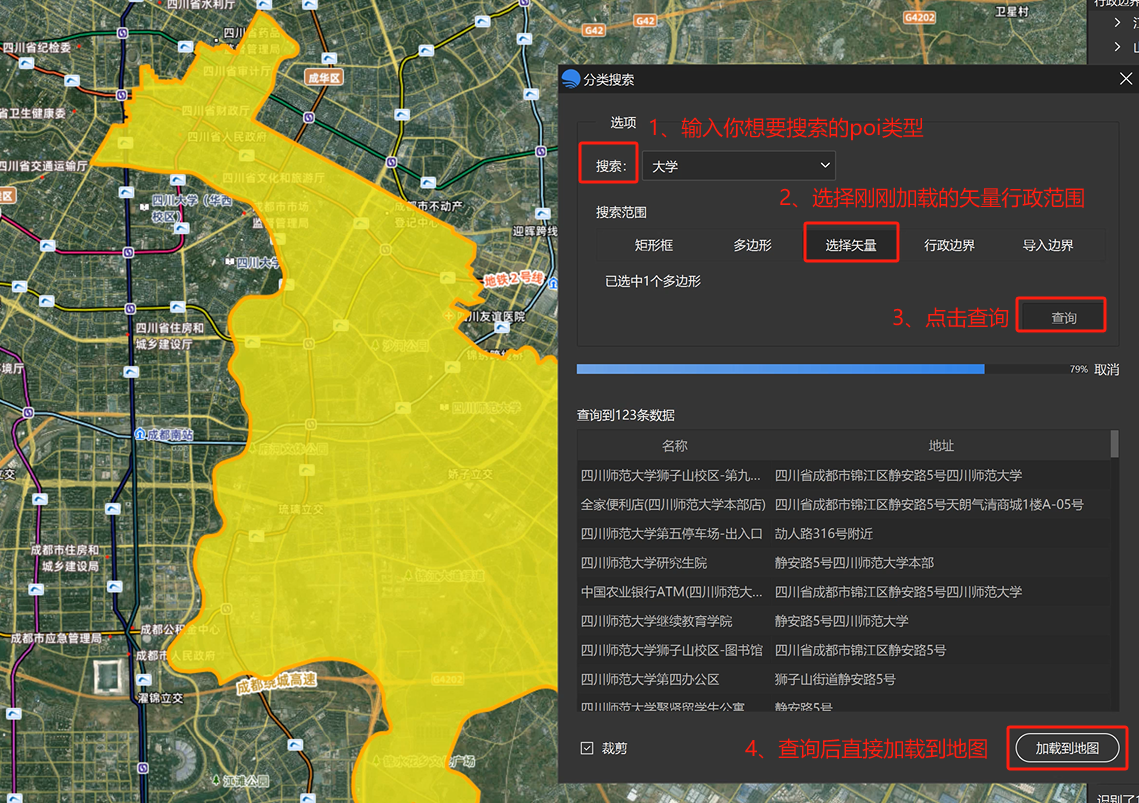Click the 成都市应急管理局 map label
The width and height of the screenshot is (1139, 803).
pyautogui.click(x=56, y=638)
